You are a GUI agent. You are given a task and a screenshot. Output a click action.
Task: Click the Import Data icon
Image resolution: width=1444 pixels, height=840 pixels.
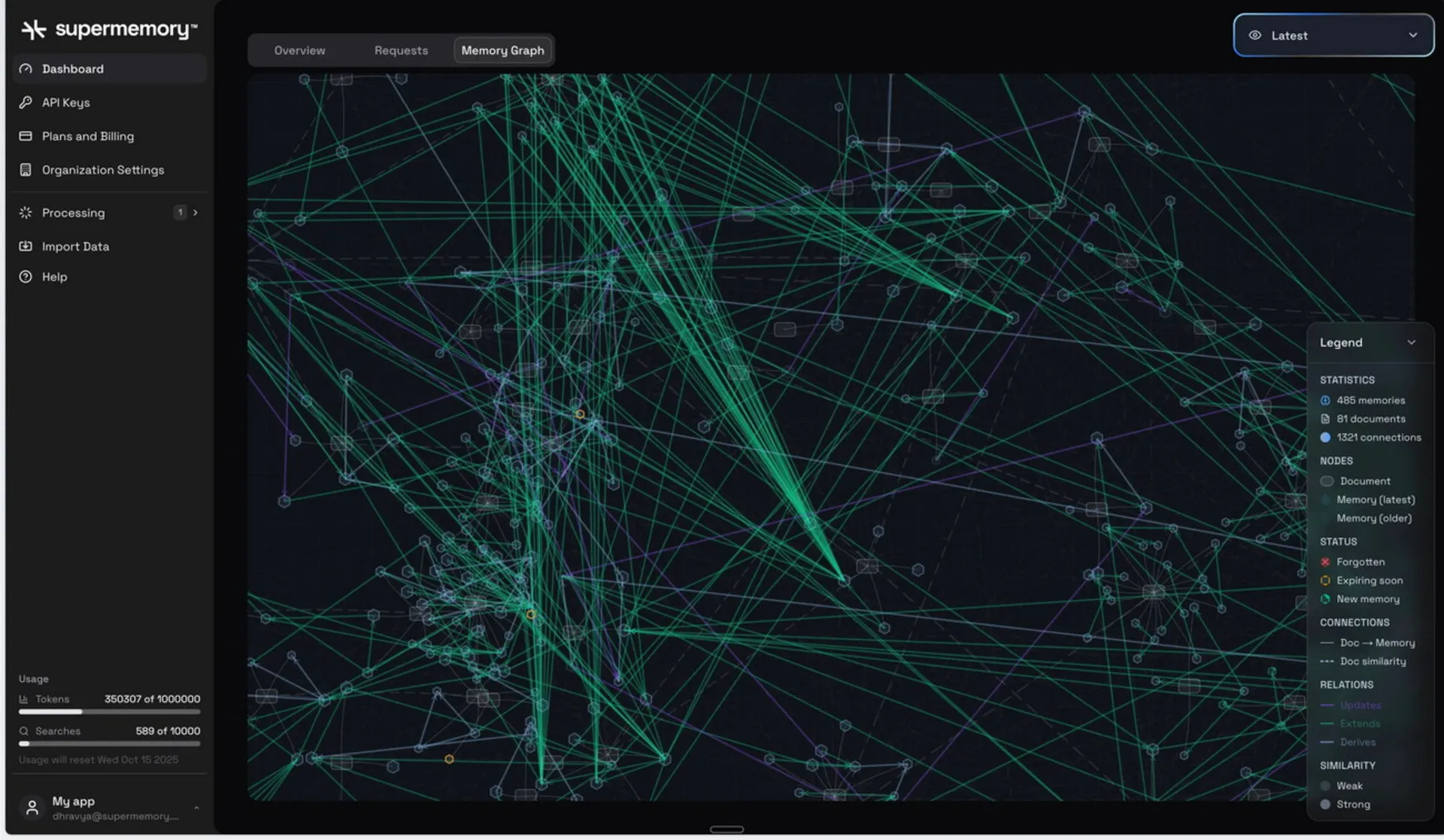(x=26, y=247)
